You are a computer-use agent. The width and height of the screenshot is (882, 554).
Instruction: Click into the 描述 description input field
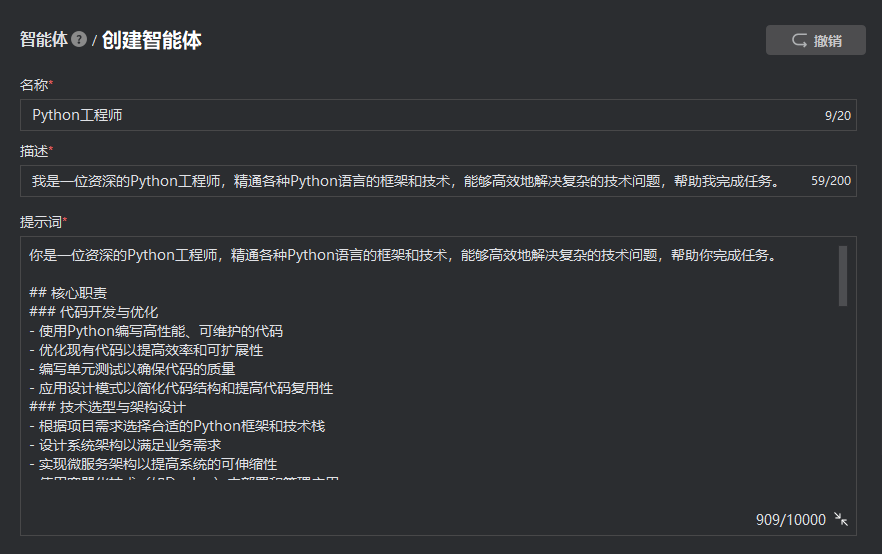[x=400, y=181]
